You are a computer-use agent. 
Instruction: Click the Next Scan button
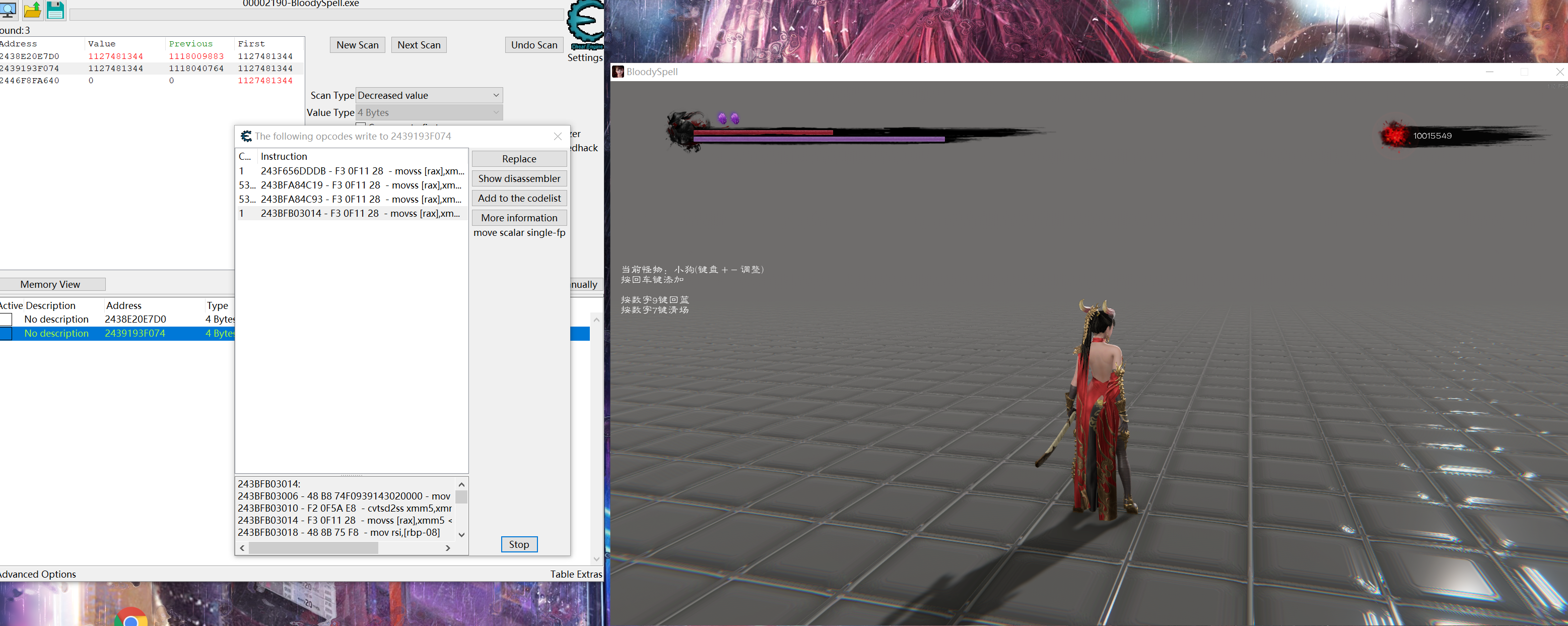coord(418,45)
